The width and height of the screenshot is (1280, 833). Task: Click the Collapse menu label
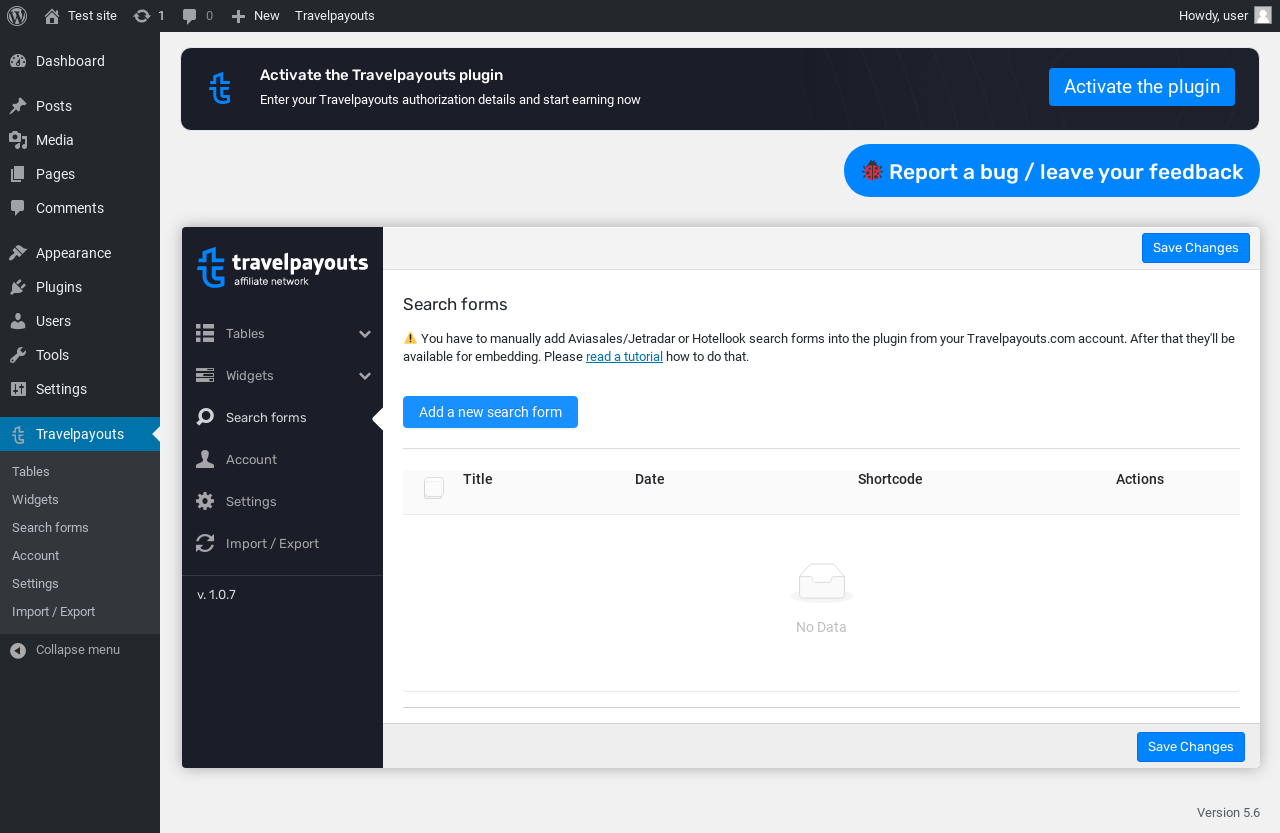pos(78,650)
